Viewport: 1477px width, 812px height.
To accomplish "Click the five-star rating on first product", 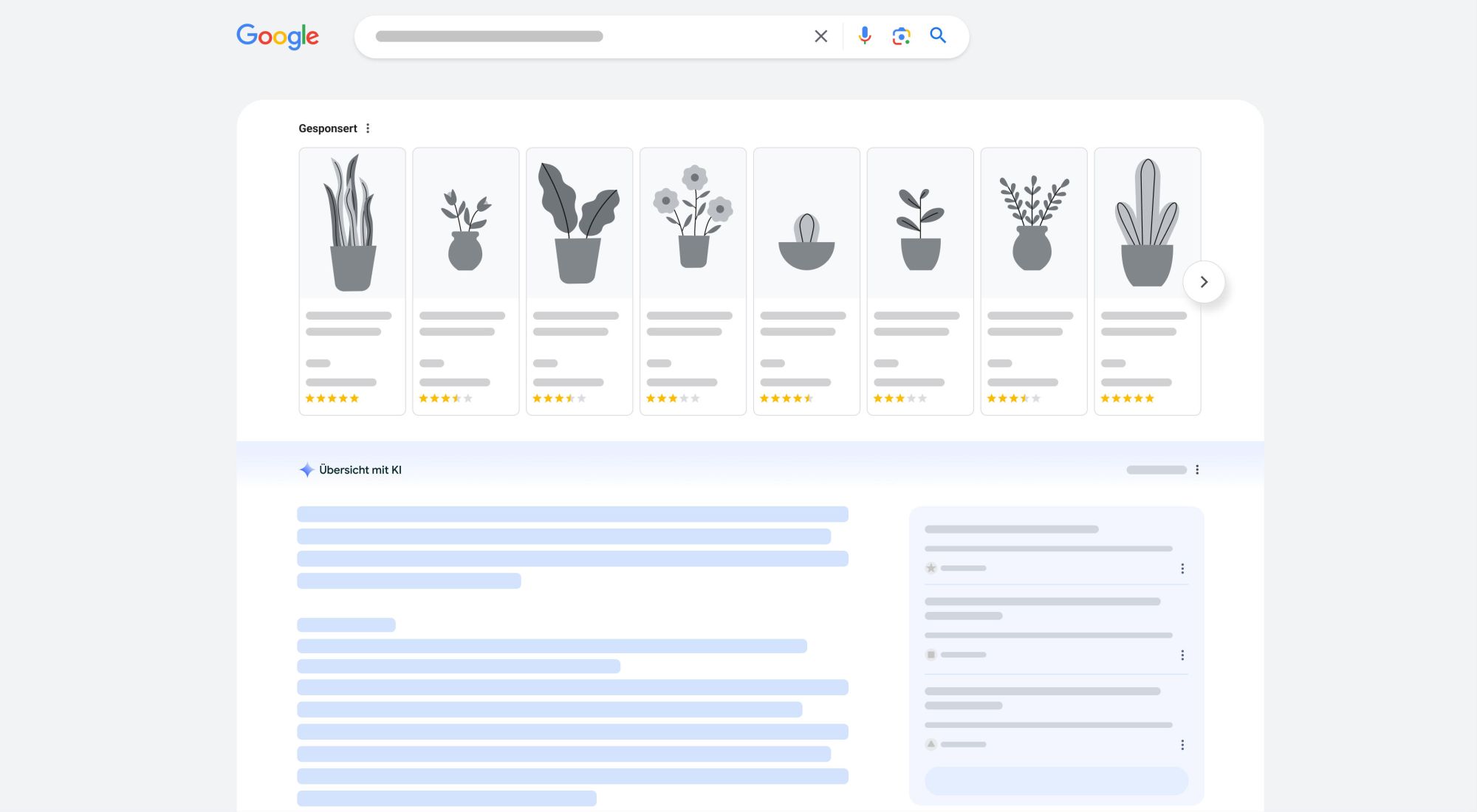I will click(x=332, y=399).
